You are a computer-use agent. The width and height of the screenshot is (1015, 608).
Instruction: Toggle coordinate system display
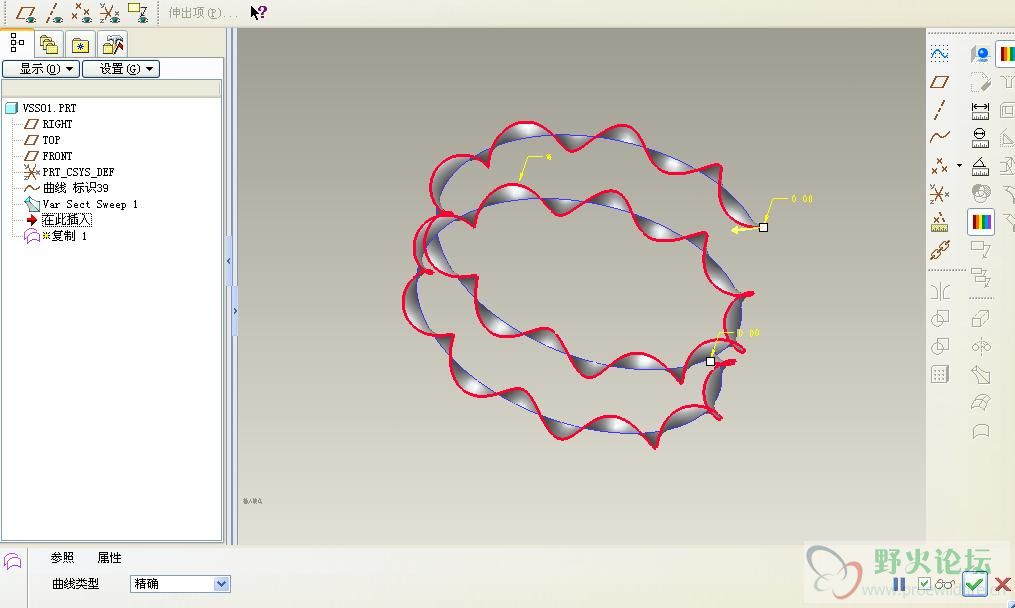pos(110,13)
